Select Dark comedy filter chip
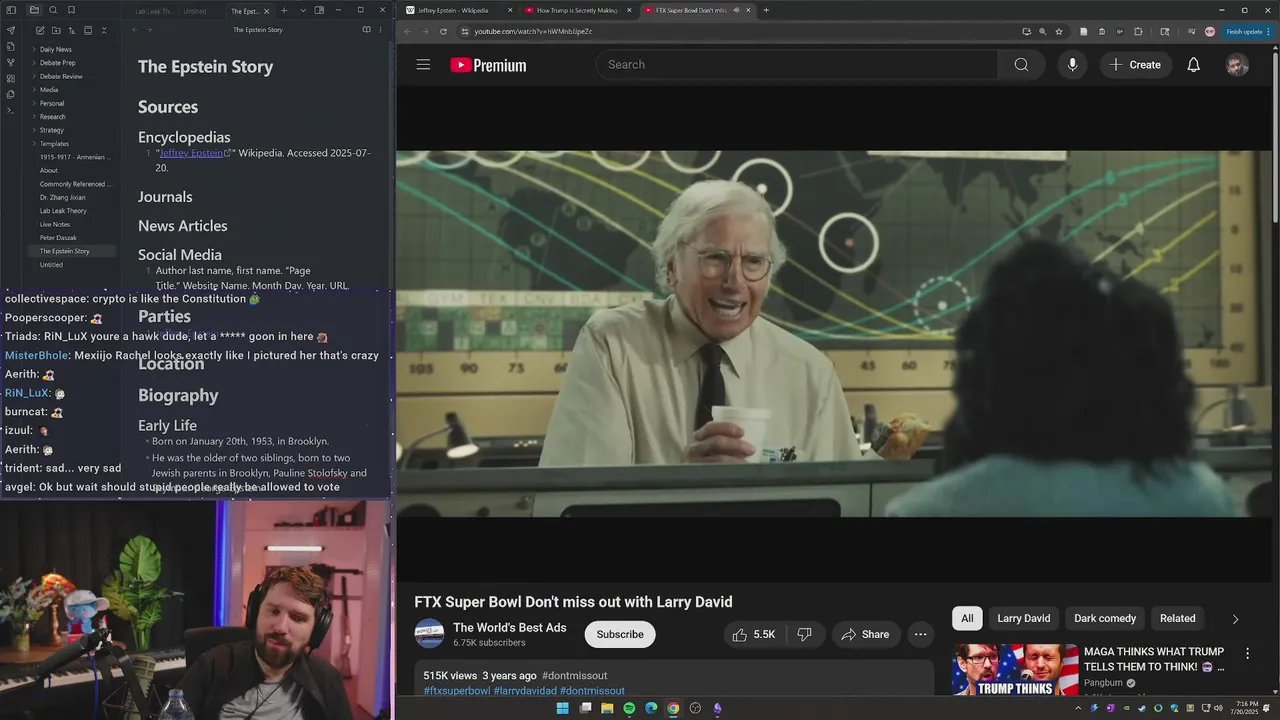1280x720 pixels. 1105,619
